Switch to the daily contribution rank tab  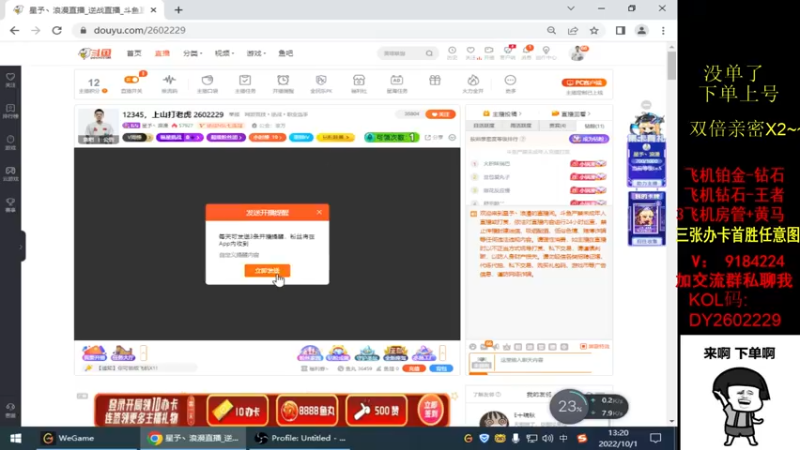tap(484, 126)
